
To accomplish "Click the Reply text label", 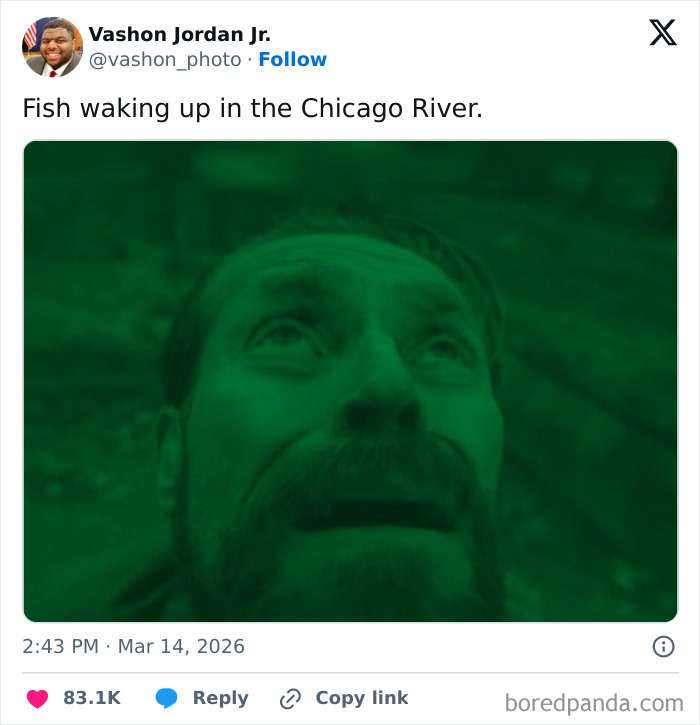I will tap(220, 698).
